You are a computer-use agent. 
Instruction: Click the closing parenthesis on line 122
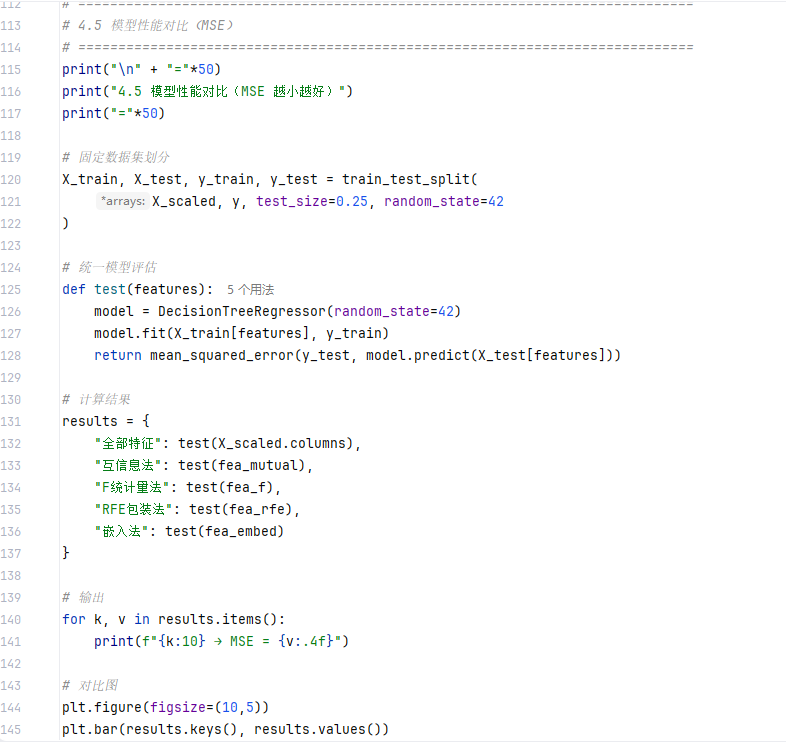tap(65, 224)
